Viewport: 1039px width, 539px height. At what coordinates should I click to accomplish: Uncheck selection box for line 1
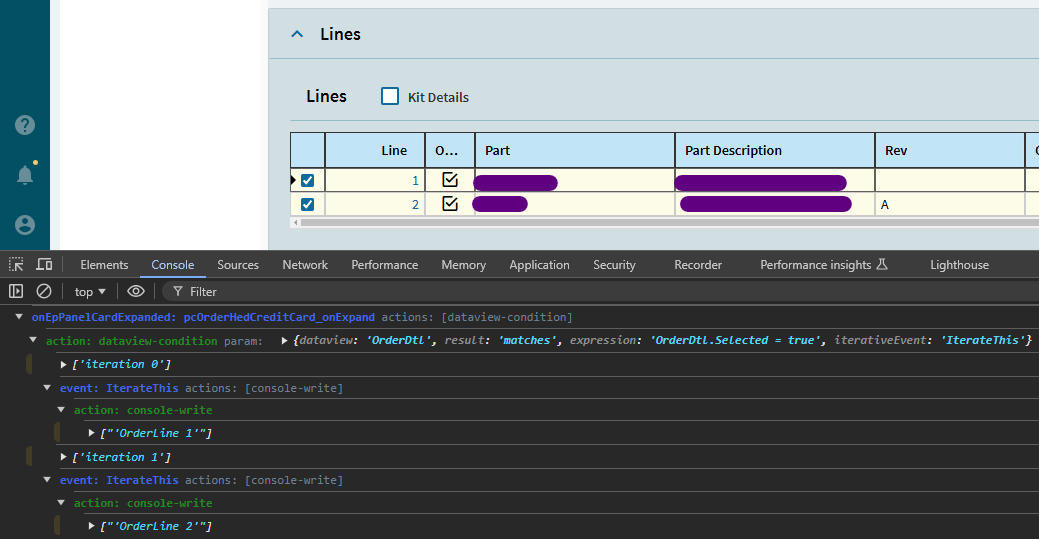308,181
